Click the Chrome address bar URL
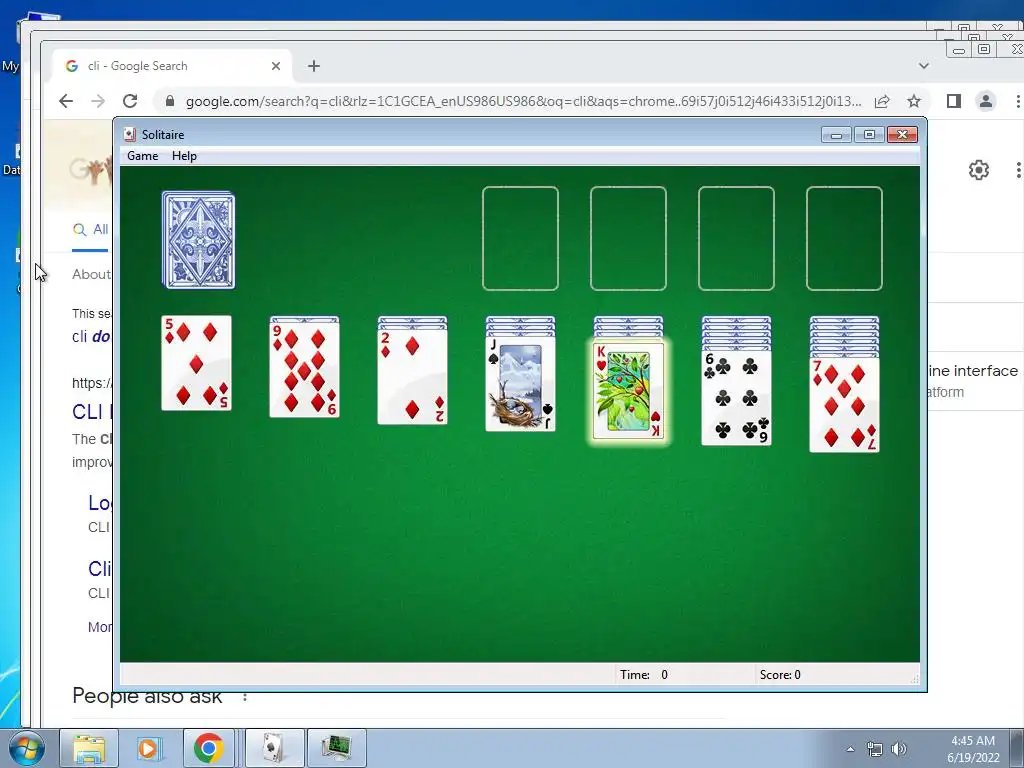Screen dimensions: 1024x768 (523, 101)
